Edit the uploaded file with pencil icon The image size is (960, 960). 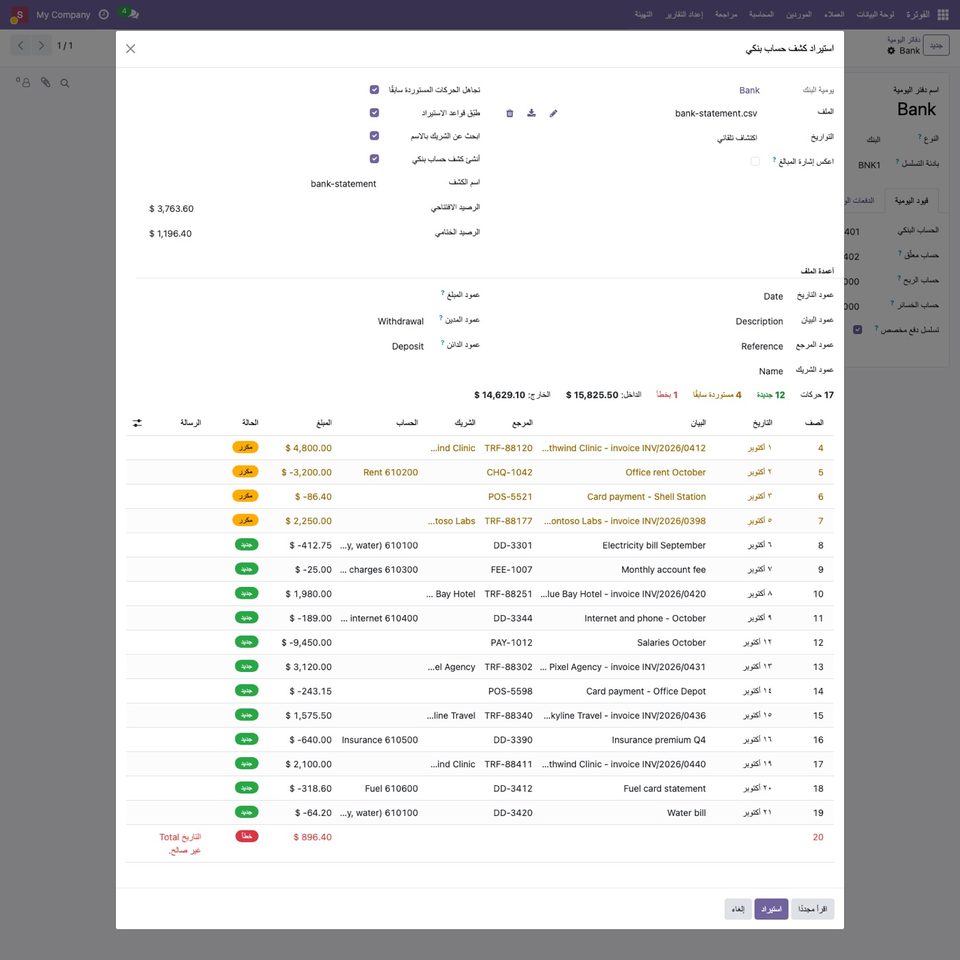point(553,113)
